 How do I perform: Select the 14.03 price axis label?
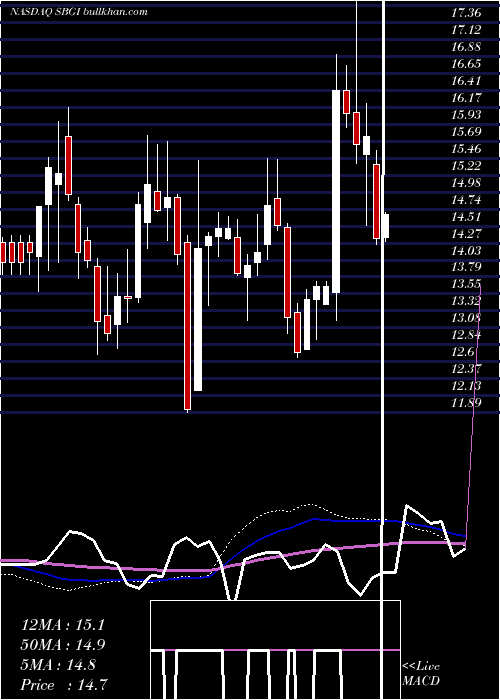click(466, 251)
